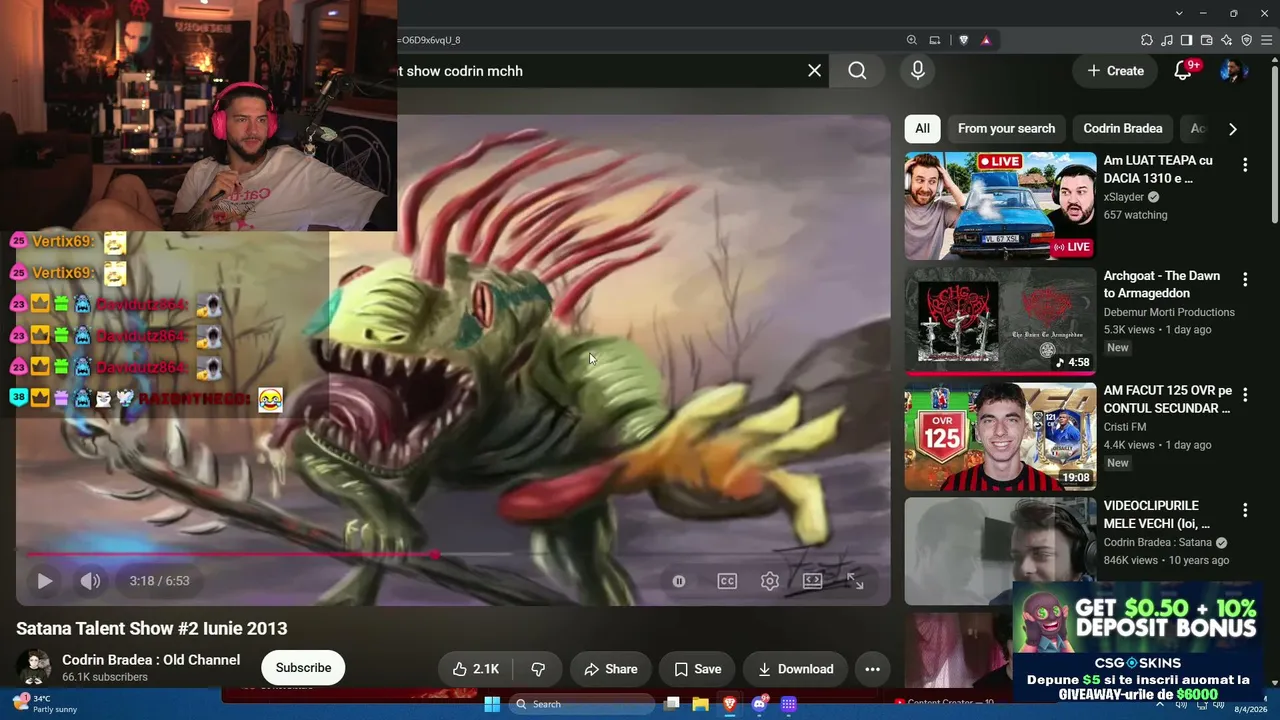Clear the YouTube search box text

pyautogui.click(x=814, y=71)
